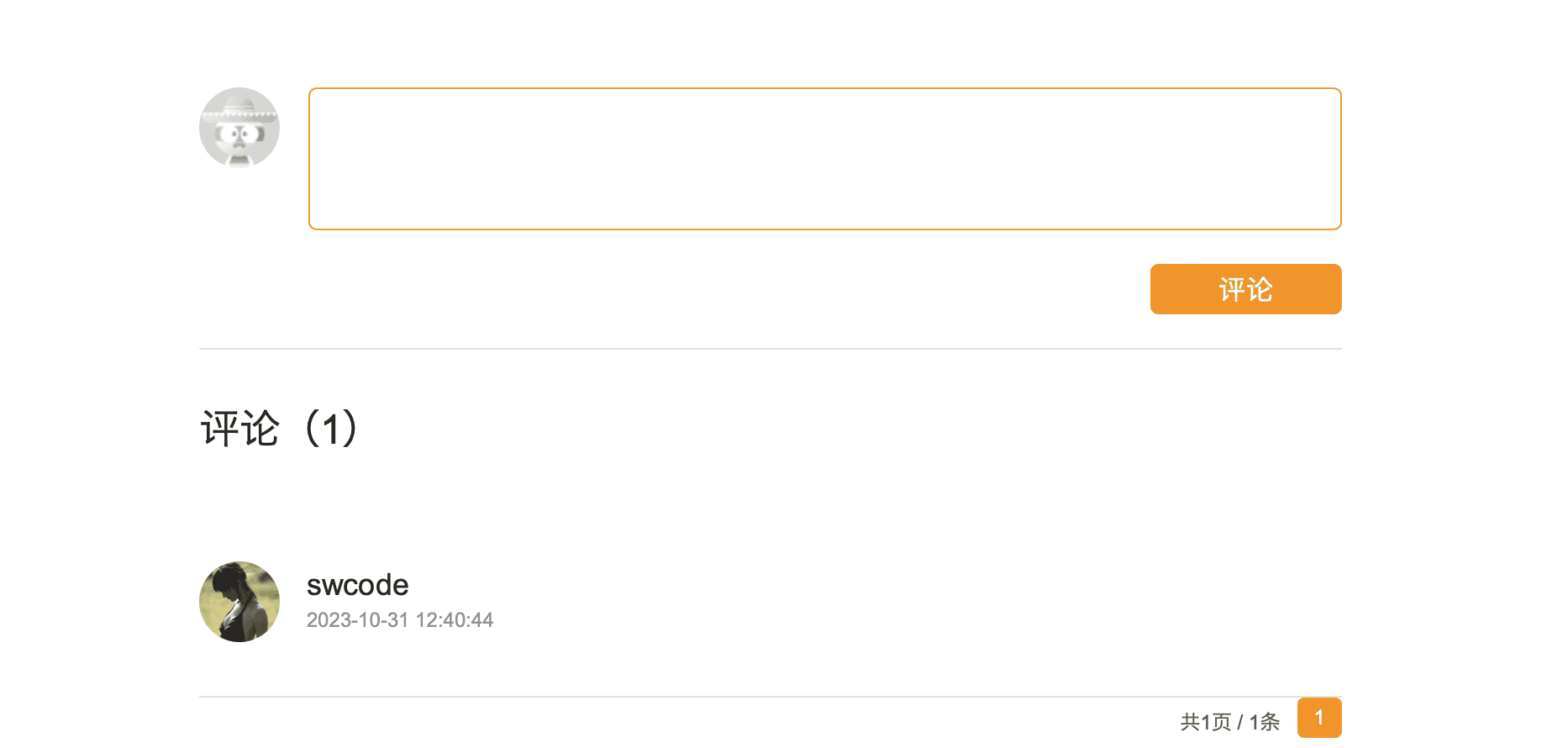Viewport: 1568px width, 748px height.
Task: Click the slash between 共1页 and 1条
Action: point(1239,722)
